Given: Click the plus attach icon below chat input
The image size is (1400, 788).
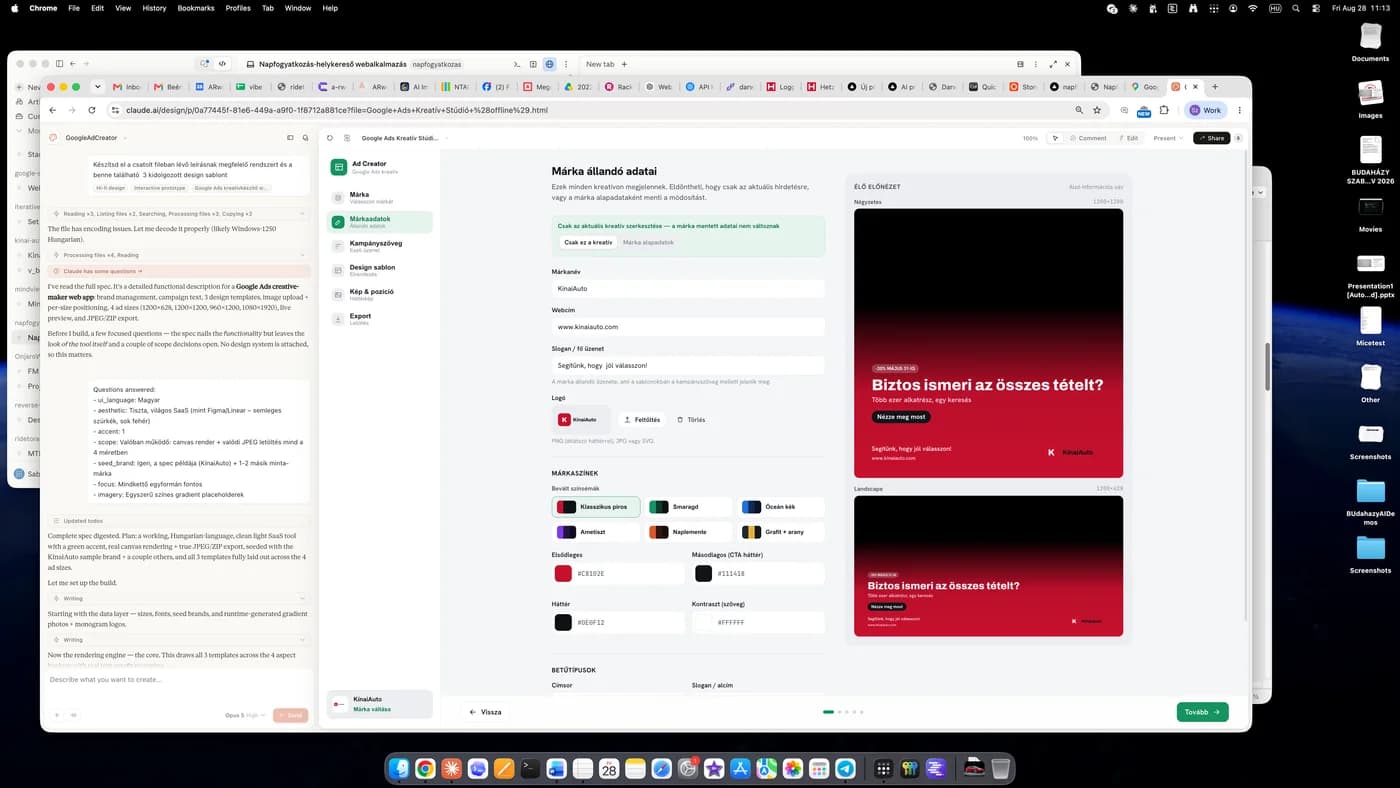Looking at the screenshot, I should tap(57, 715).
